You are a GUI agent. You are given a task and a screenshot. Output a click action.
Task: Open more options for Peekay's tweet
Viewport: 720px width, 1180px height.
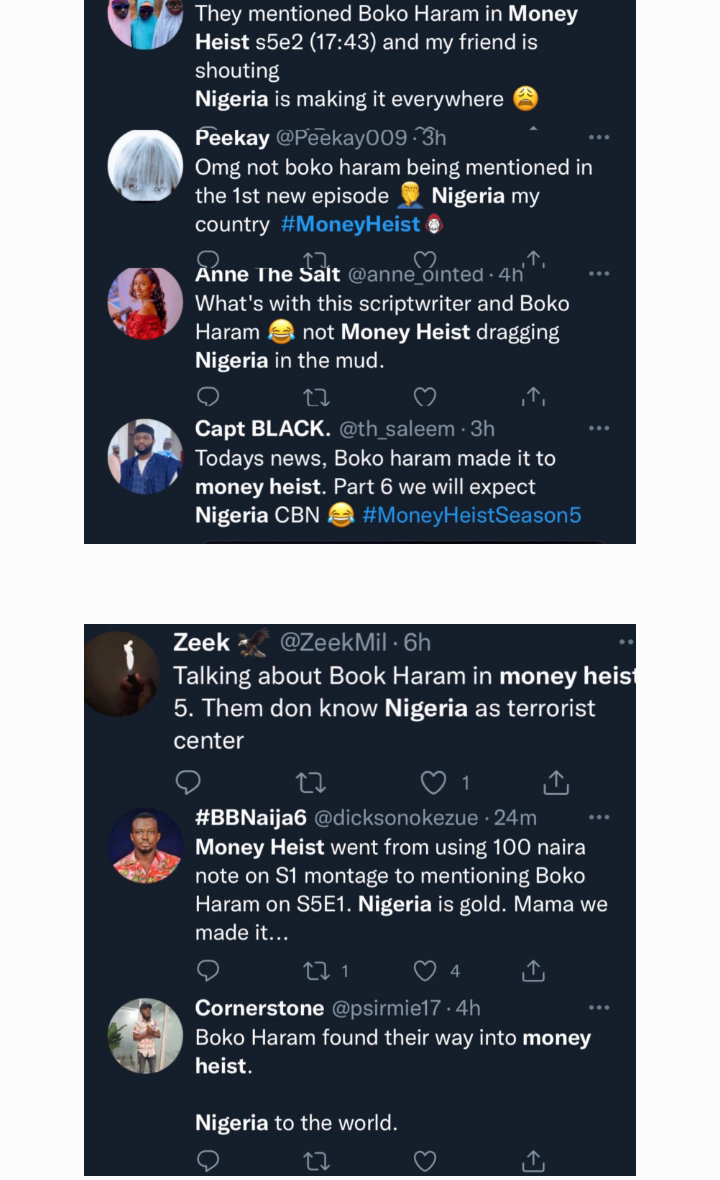599,137
